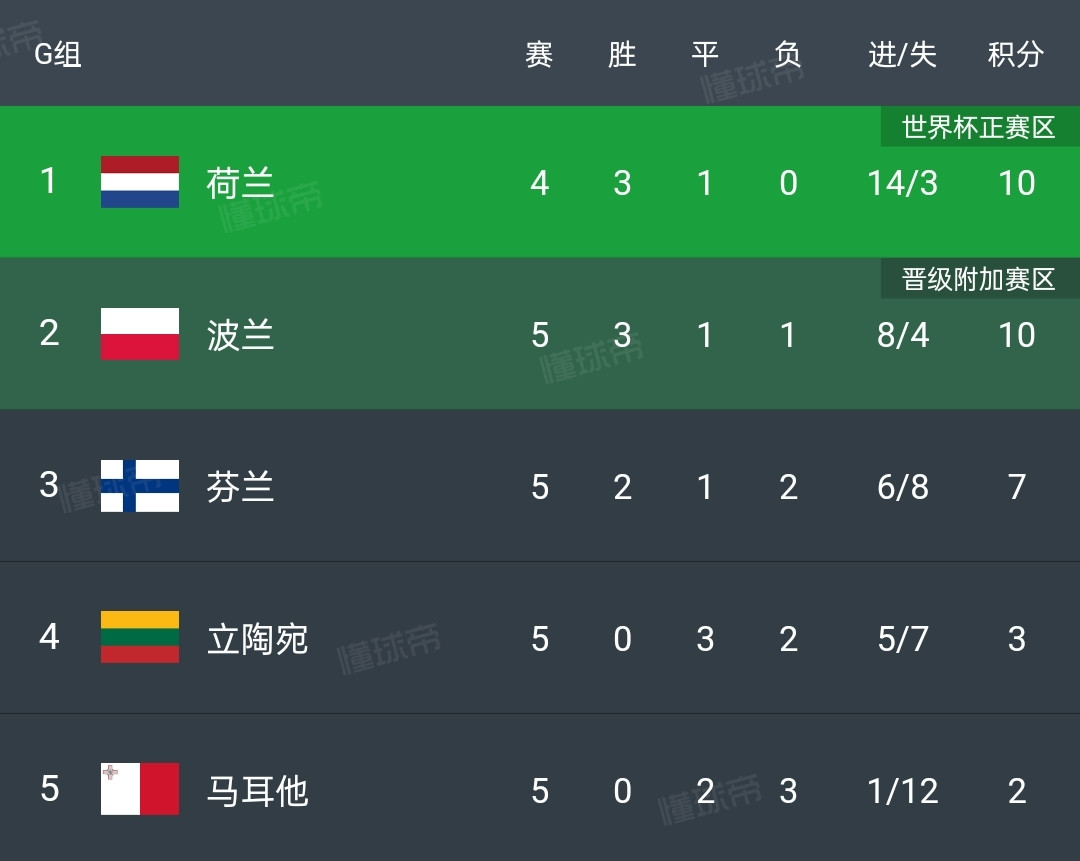Click the 积分 column header

pos(1015,54)
